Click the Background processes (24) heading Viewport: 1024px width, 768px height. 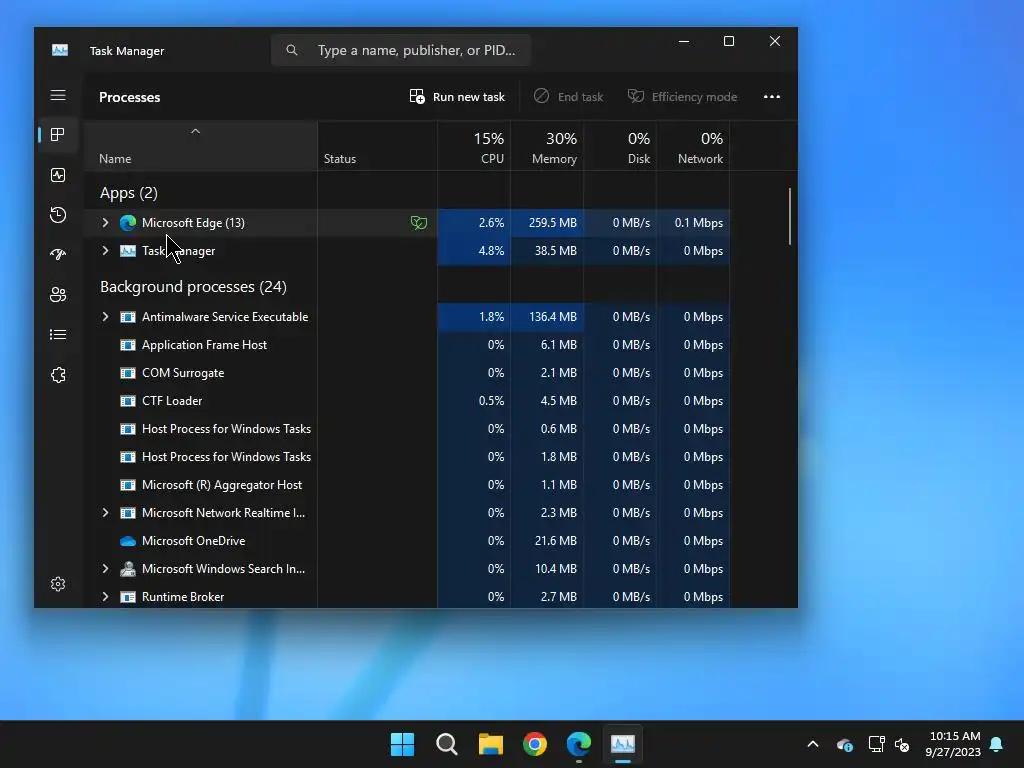click(193, 287)
